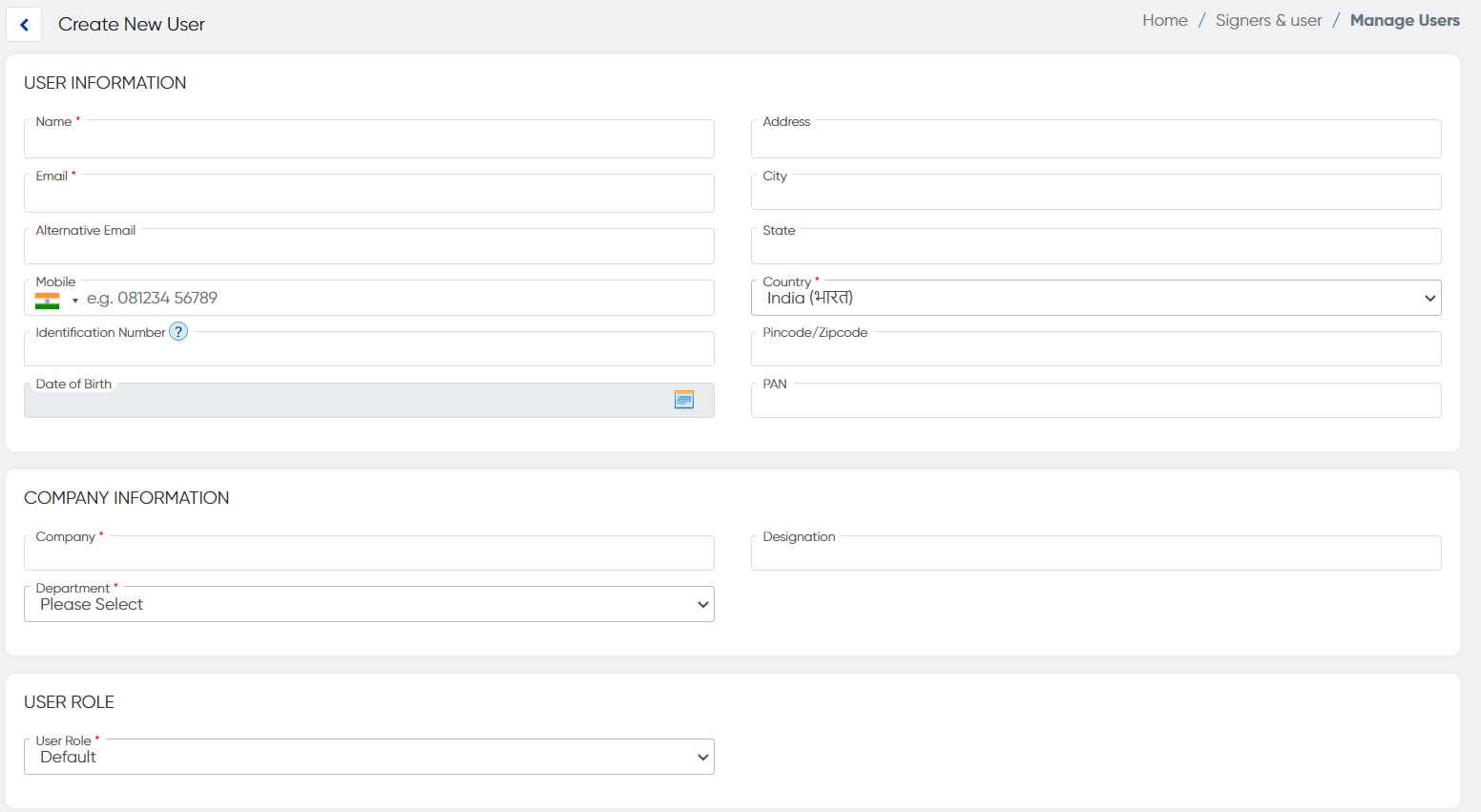Focus the Pincode/Zipcode field

click(1095, 349)
